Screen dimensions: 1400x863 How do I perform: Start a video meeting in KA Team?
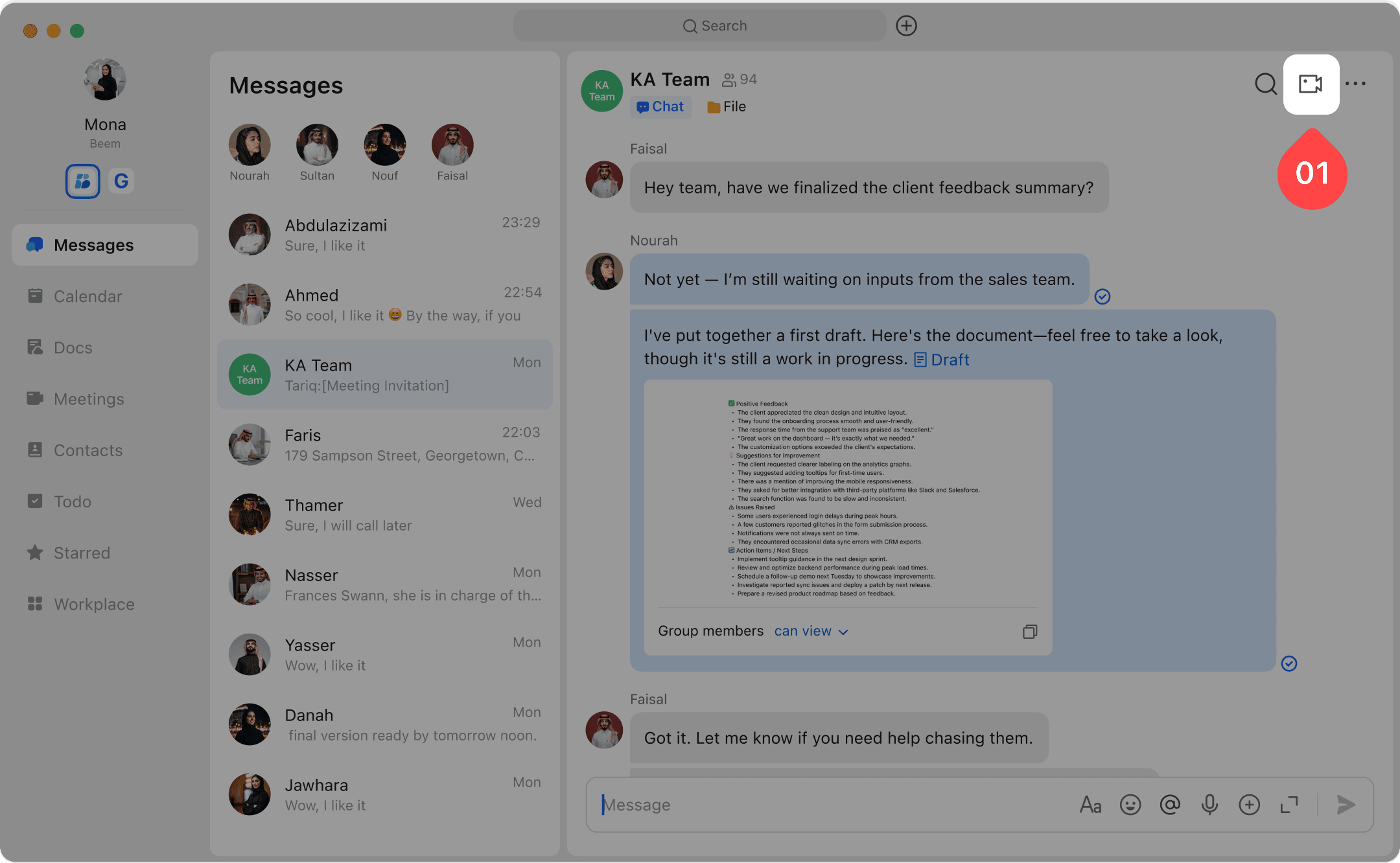click(1311, 84)
